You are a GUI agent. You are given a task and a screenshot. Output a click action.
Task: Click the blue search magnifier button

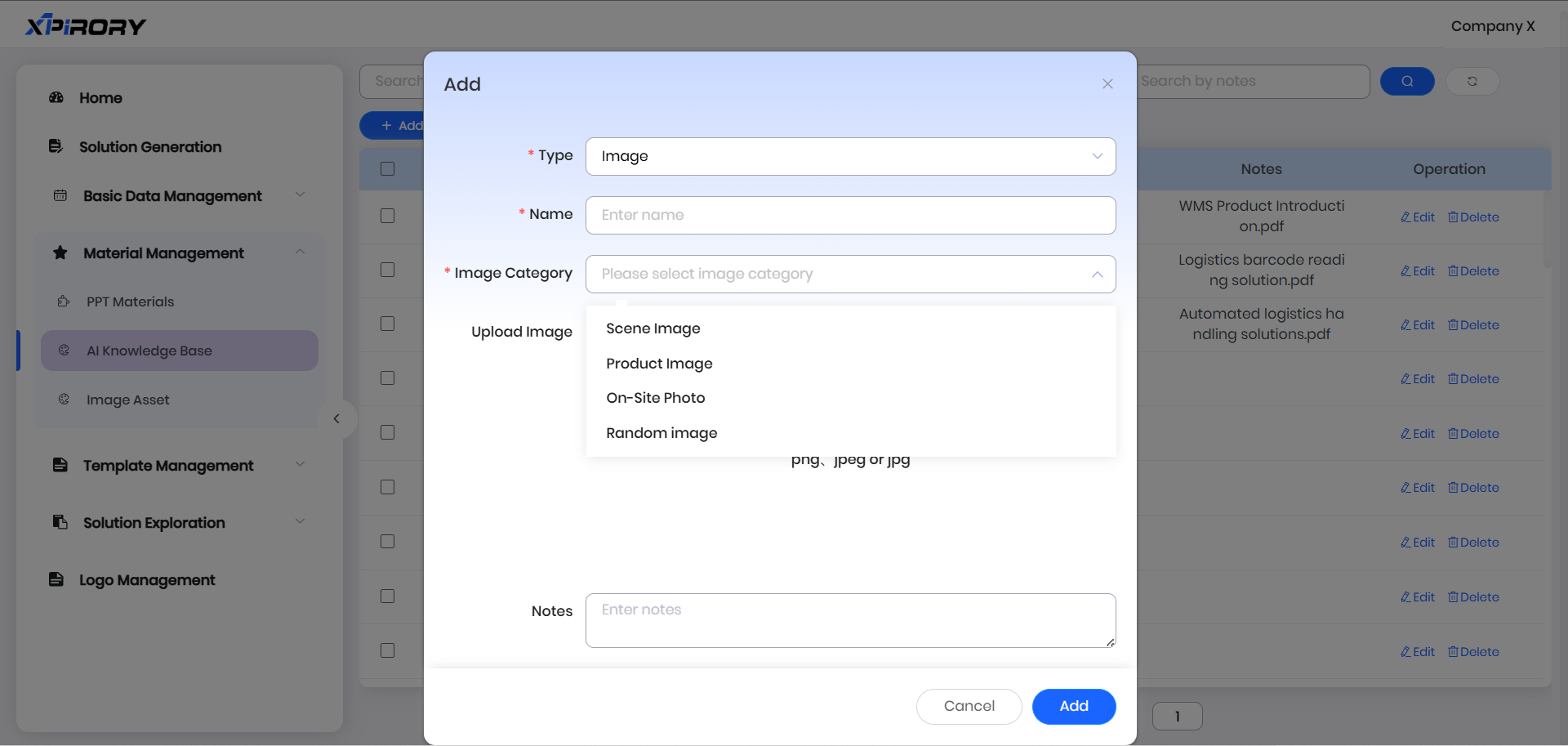click(1406, 81)
